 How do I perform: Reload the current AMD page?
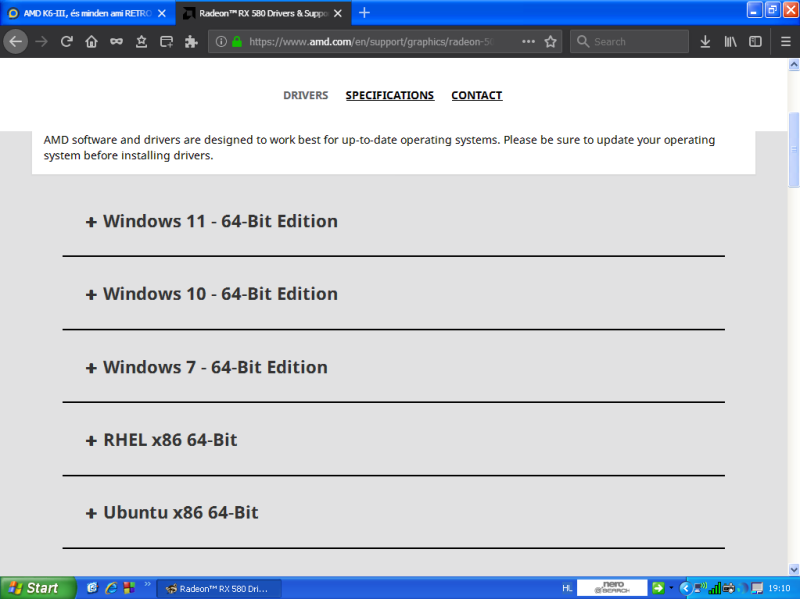click(x=66, y=42)
